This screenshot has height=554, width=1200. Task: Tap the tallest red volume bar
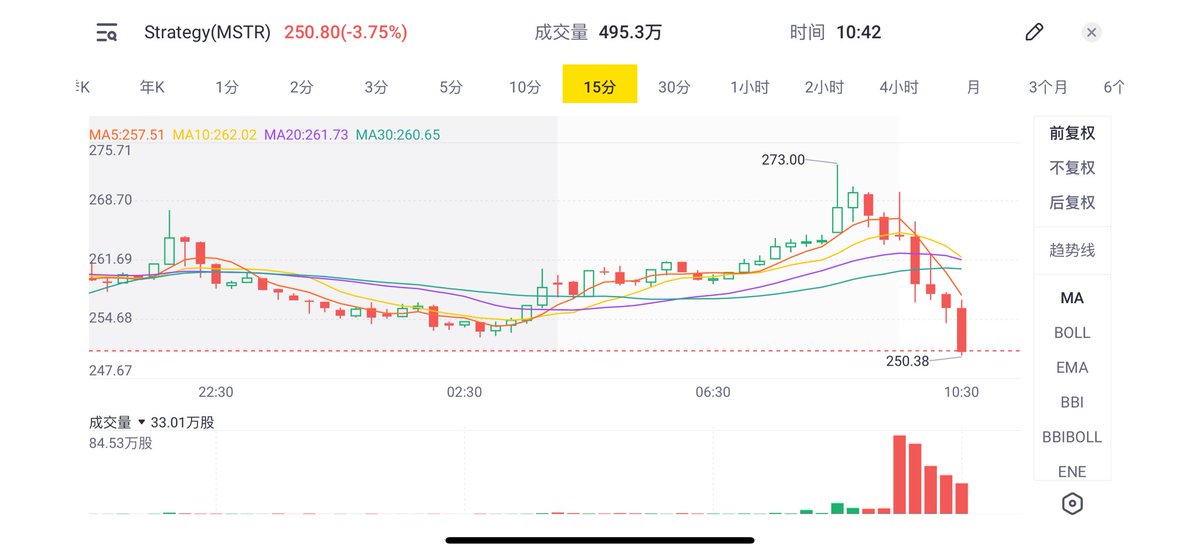click(899, 475)
